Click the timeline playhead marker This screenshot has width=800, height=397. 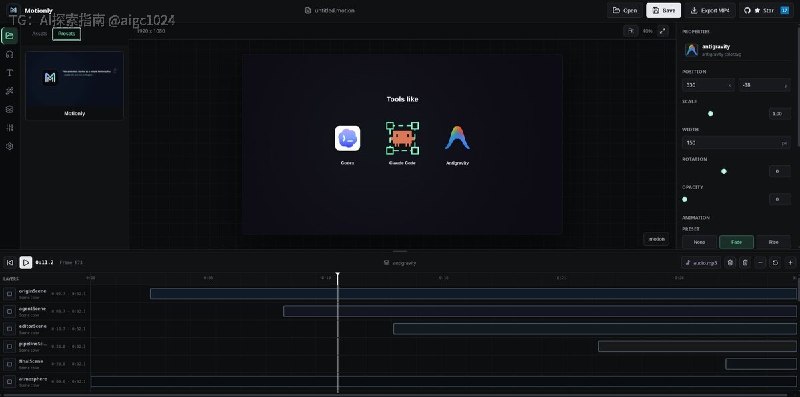point(337,276)
